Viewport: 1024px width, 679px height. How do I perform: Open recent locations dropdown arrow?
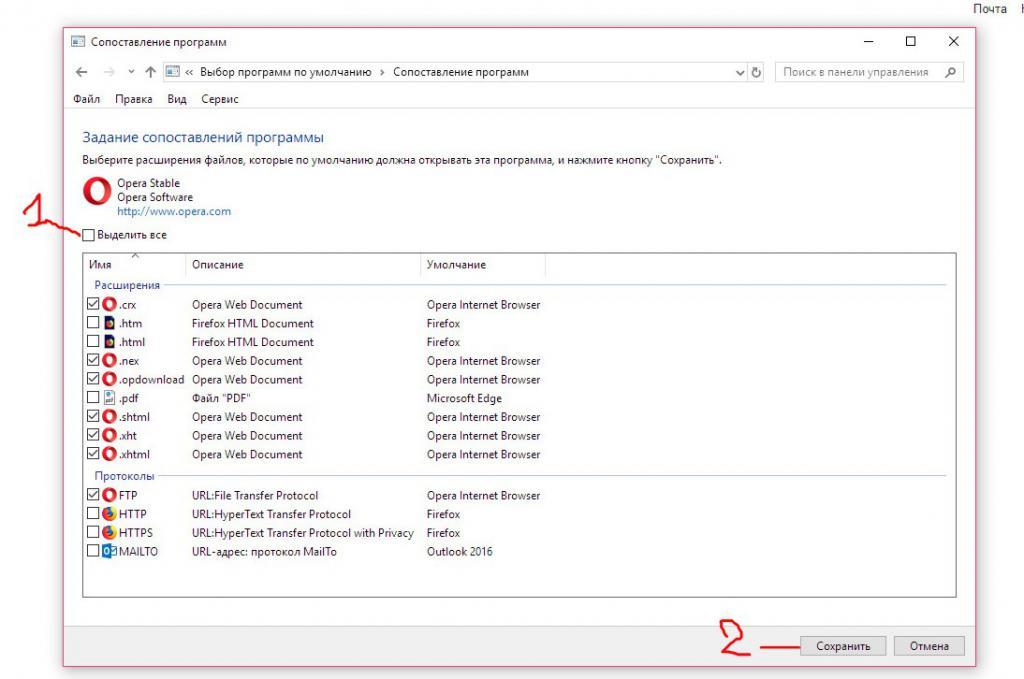click(131, 72)
